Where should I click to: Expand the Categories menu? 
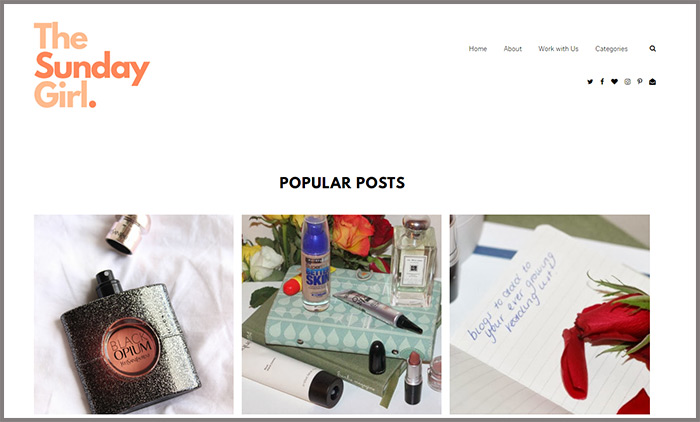611,49
